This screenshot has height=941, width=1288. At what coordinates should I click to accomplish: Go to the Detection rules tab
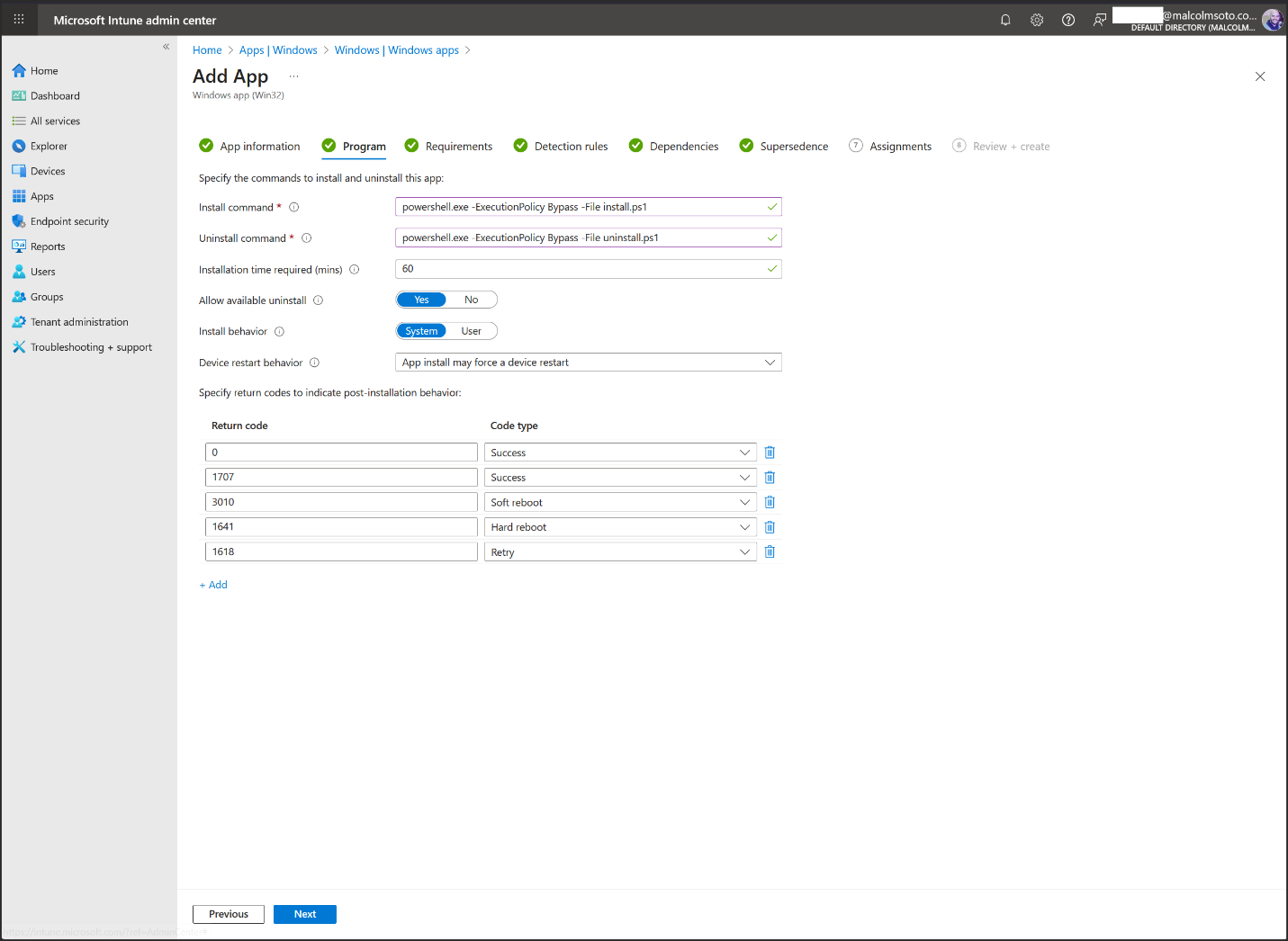[x=570, y=147]
